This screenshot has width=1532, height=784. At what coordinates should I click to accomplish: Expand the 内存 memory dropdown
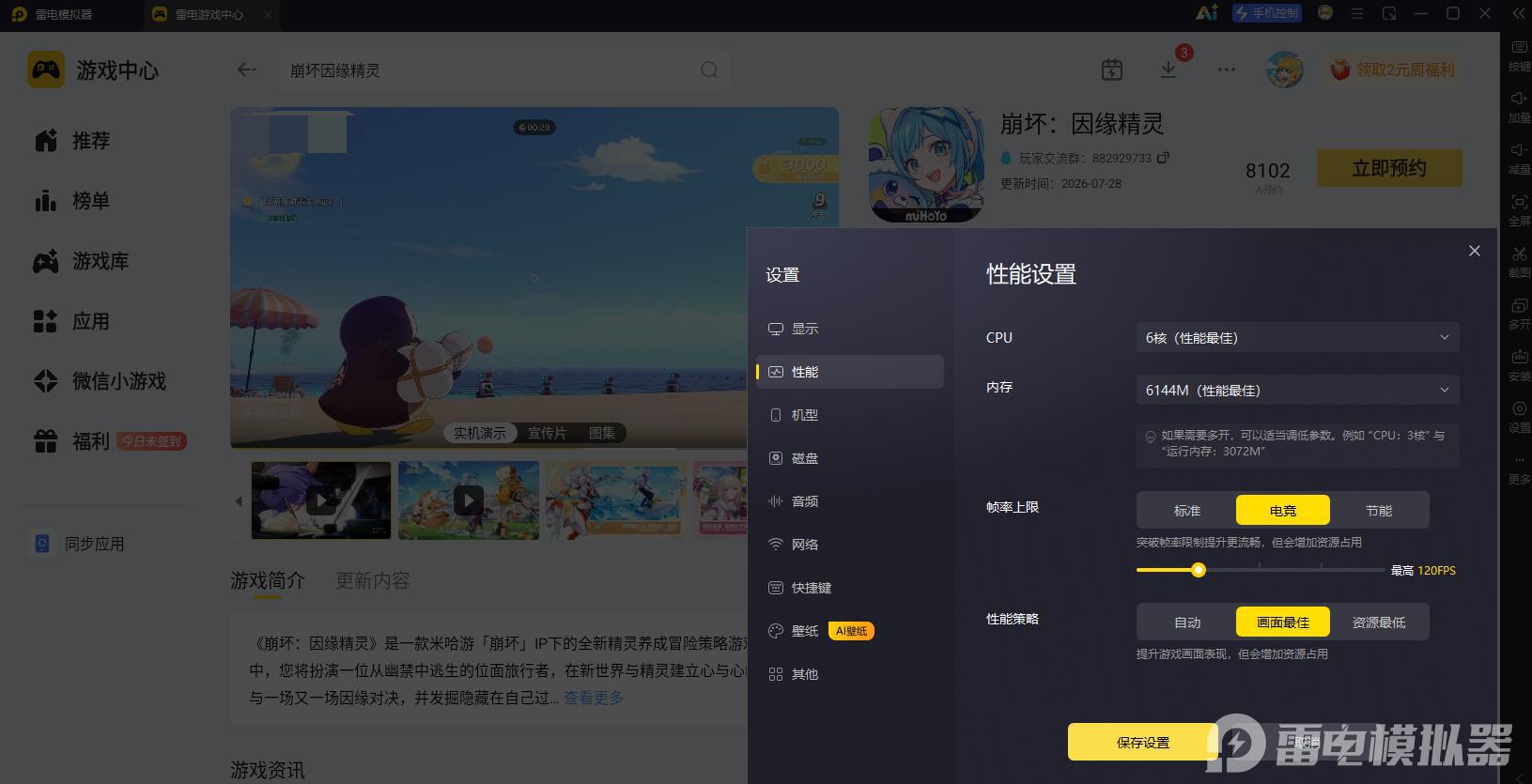pos(1297,390)
